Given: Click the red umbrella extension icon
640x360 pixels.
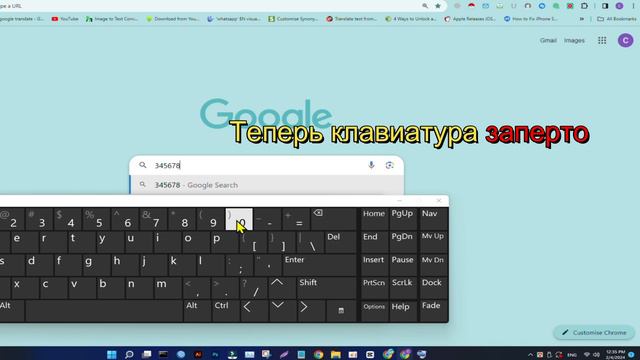Looking at the screenshot, I should pyautogui.click(x=471, y=6).
